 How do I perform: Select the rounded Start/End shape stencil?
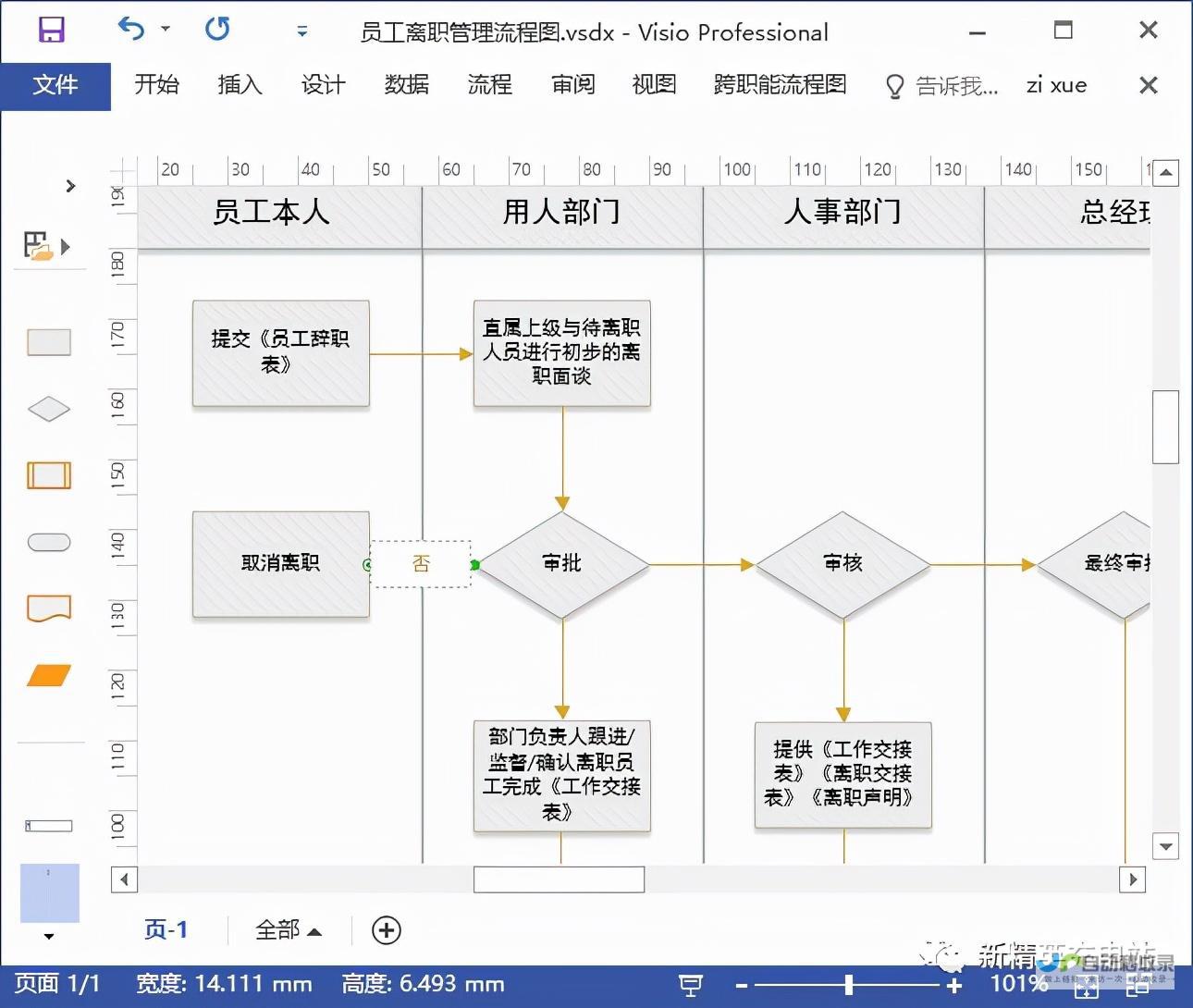point(49,542)
